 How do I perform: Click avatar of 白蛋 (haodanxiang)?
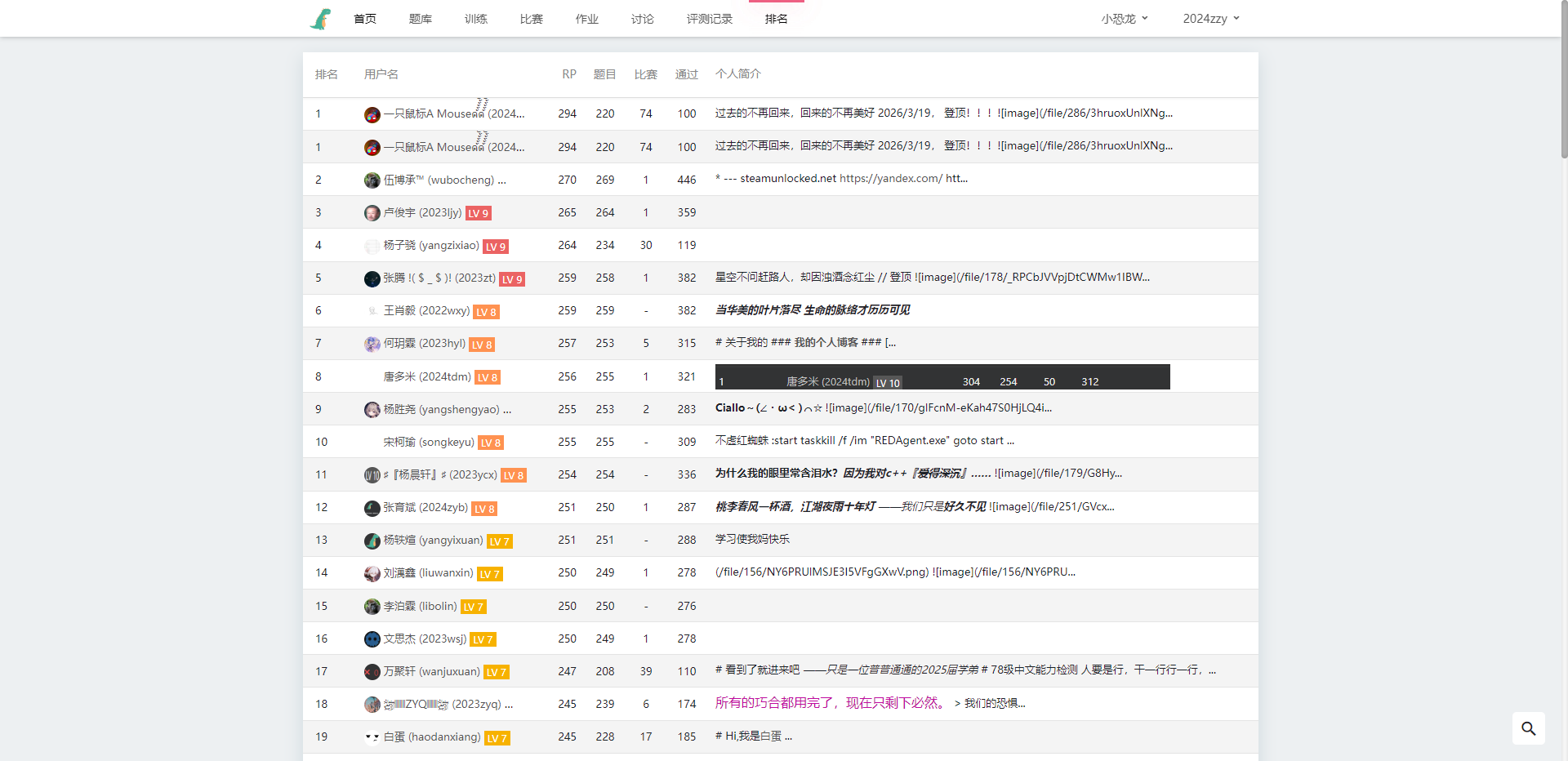pos(372,737)
